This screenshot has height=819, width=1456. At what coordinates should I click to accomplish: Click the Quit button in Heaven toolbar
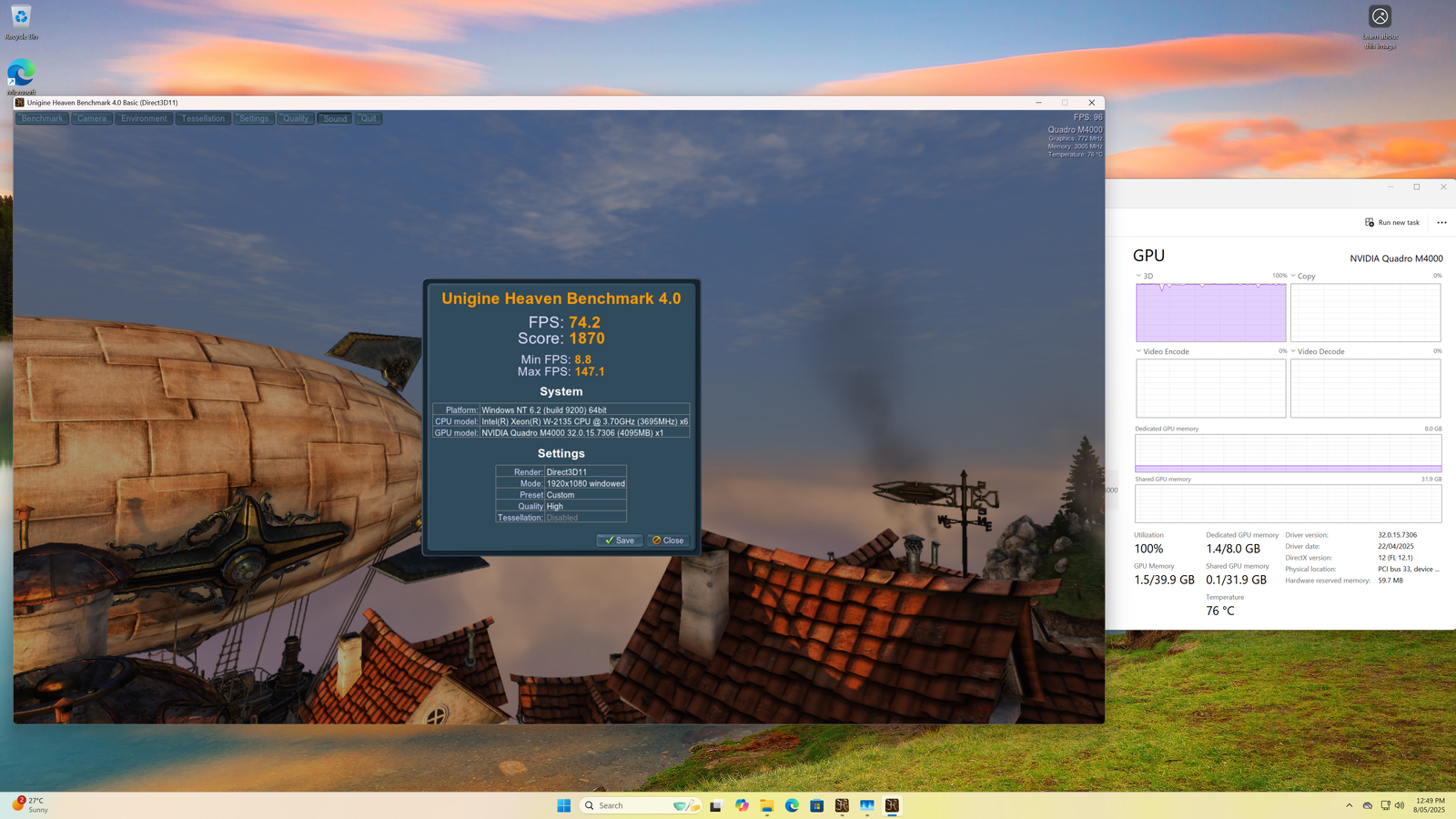click(x=369, y=118)
